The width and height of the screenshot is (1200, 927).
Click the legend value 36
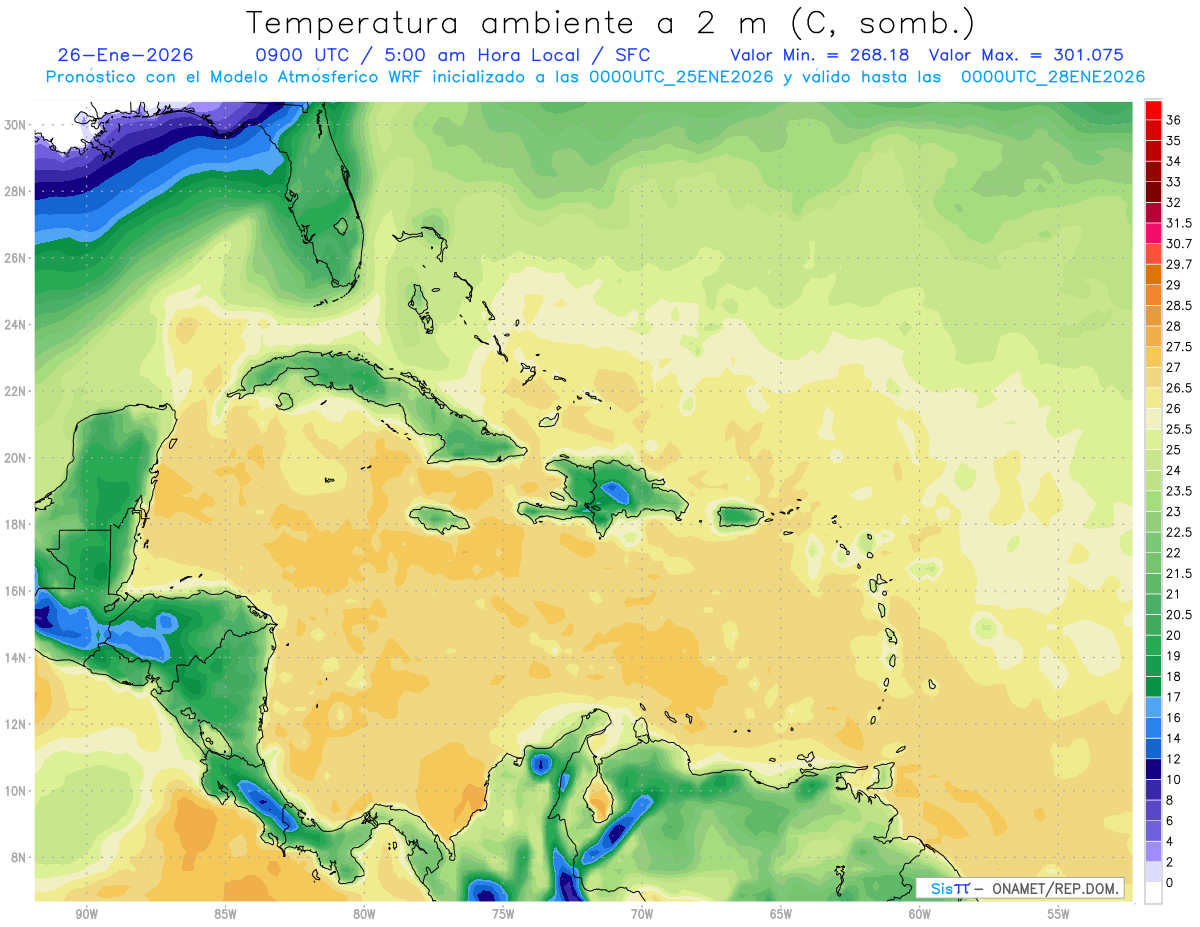click(1174, 120)
